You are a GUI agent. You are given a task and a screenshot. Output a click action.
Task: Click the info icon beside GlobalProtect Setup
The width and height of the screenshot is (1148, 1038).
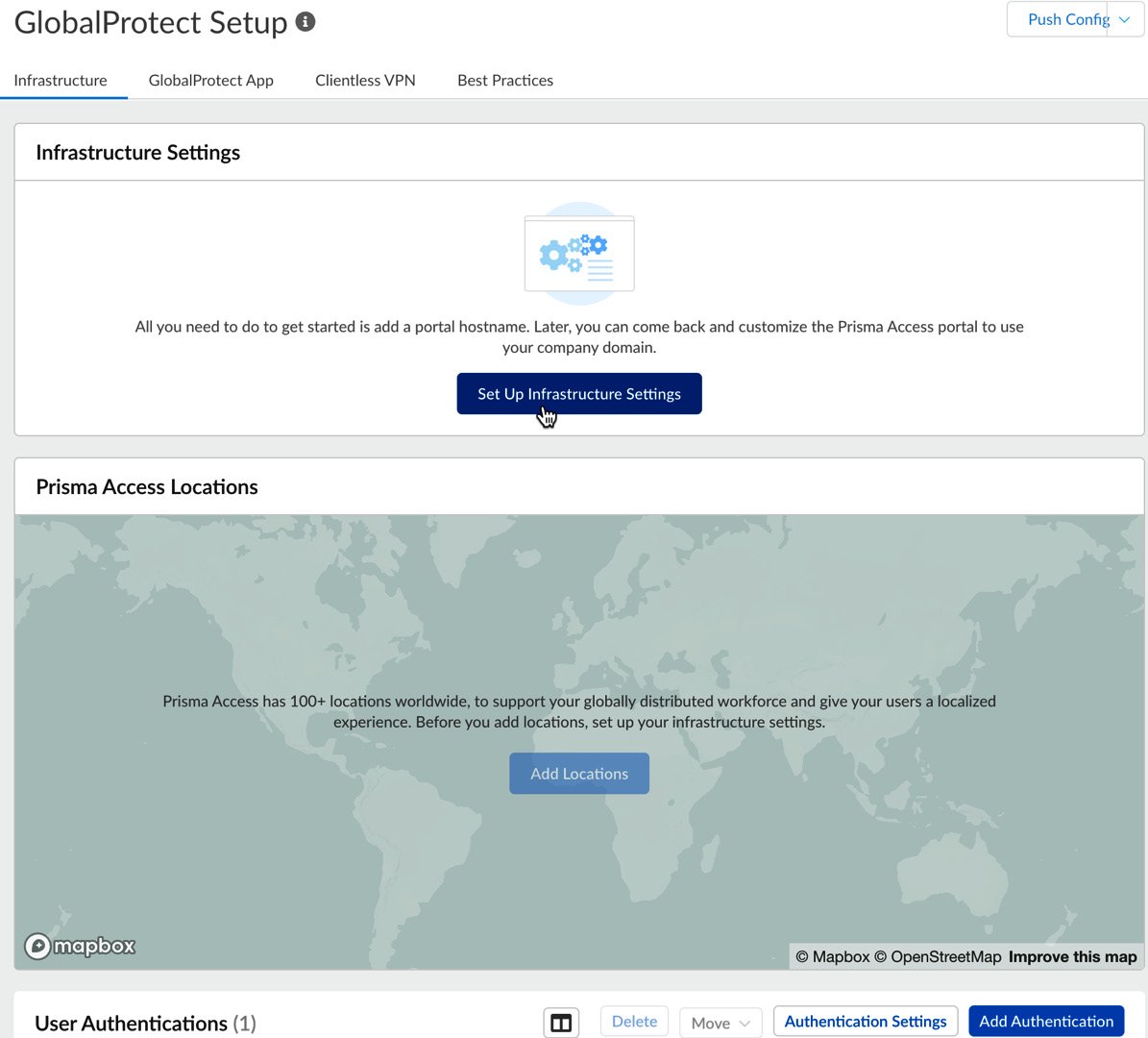(x=305, y=22)
